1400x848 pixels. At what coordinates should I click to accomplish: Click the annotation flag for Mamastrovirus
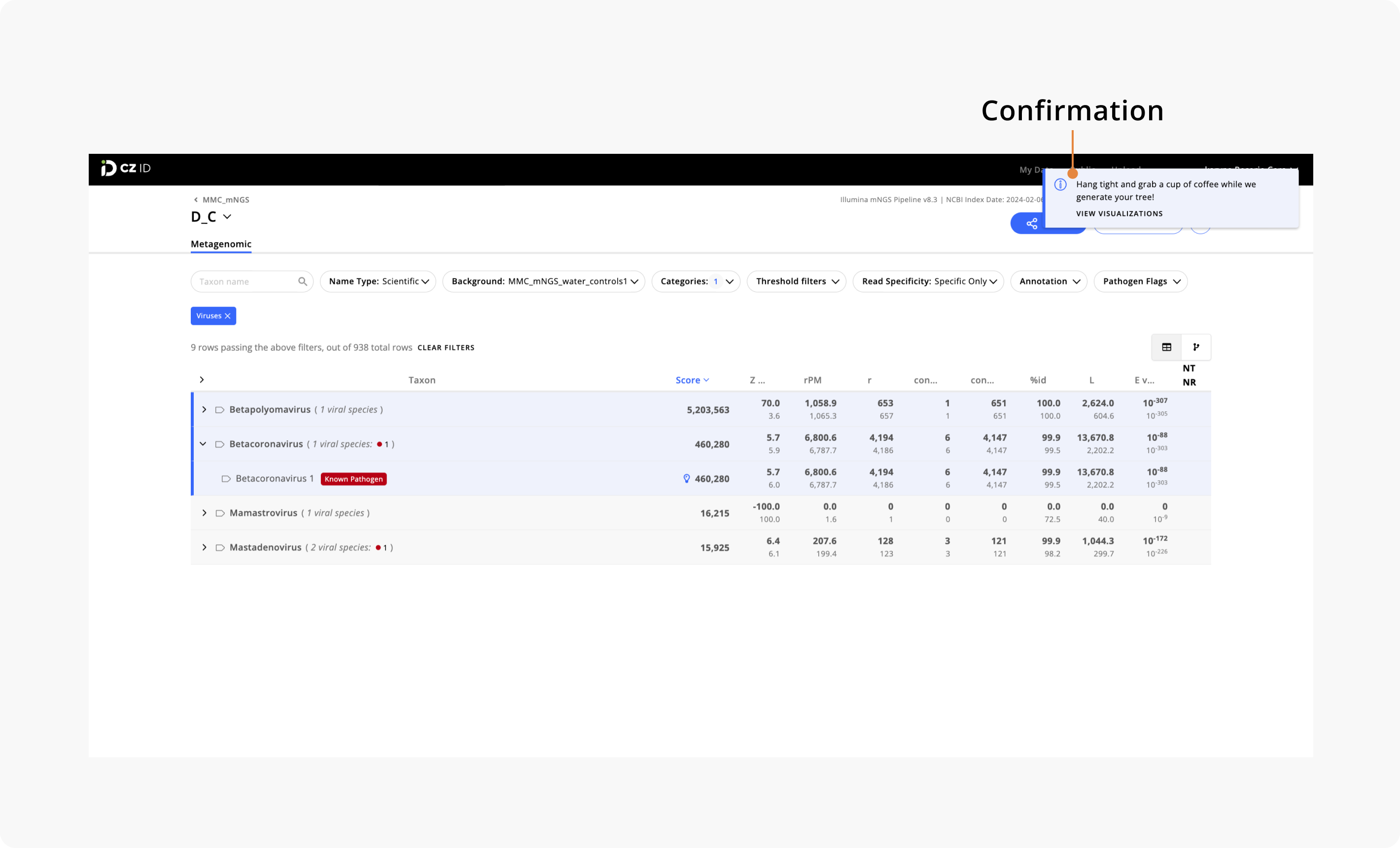(x=220, y=513)
